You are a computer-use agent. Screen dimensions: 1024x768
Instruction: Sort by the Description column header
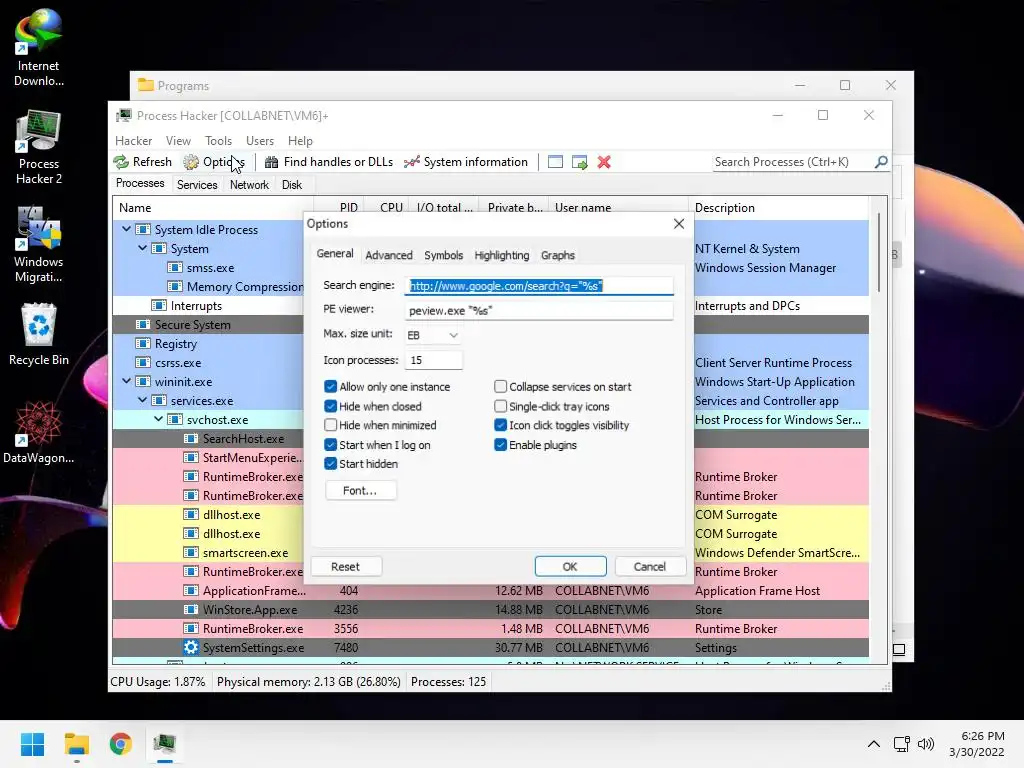[780, 208]
